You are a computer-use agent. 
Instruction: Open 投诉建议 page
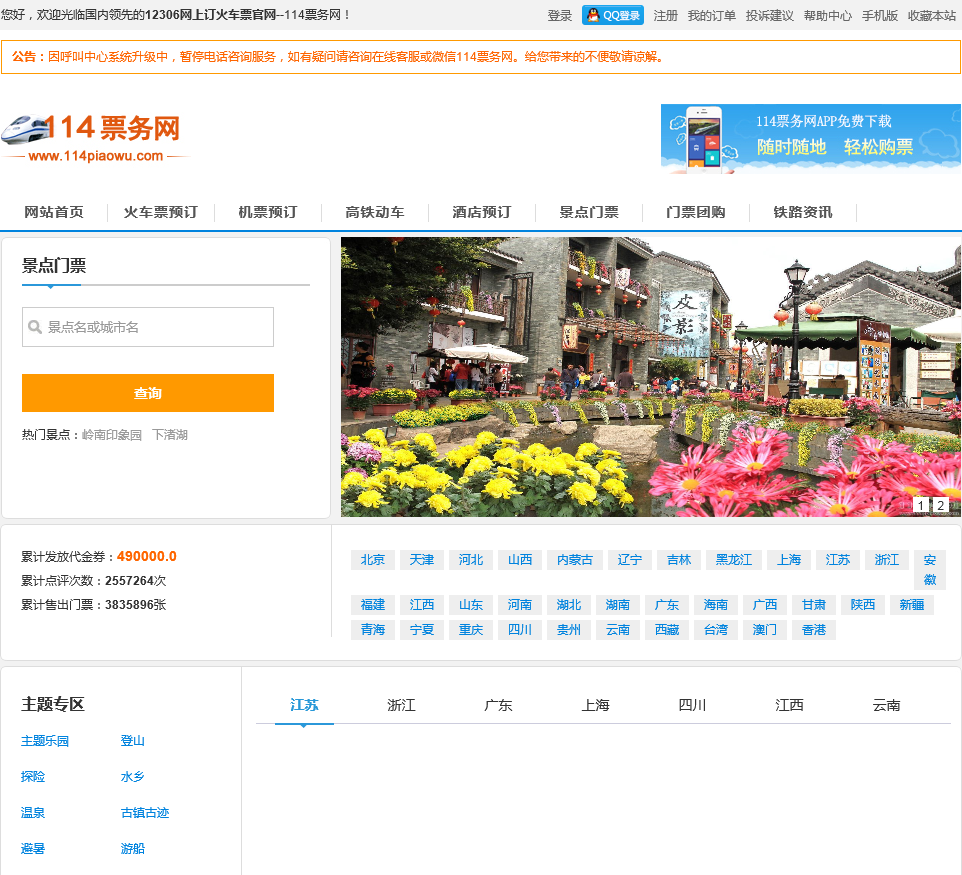tap(770, 15)
